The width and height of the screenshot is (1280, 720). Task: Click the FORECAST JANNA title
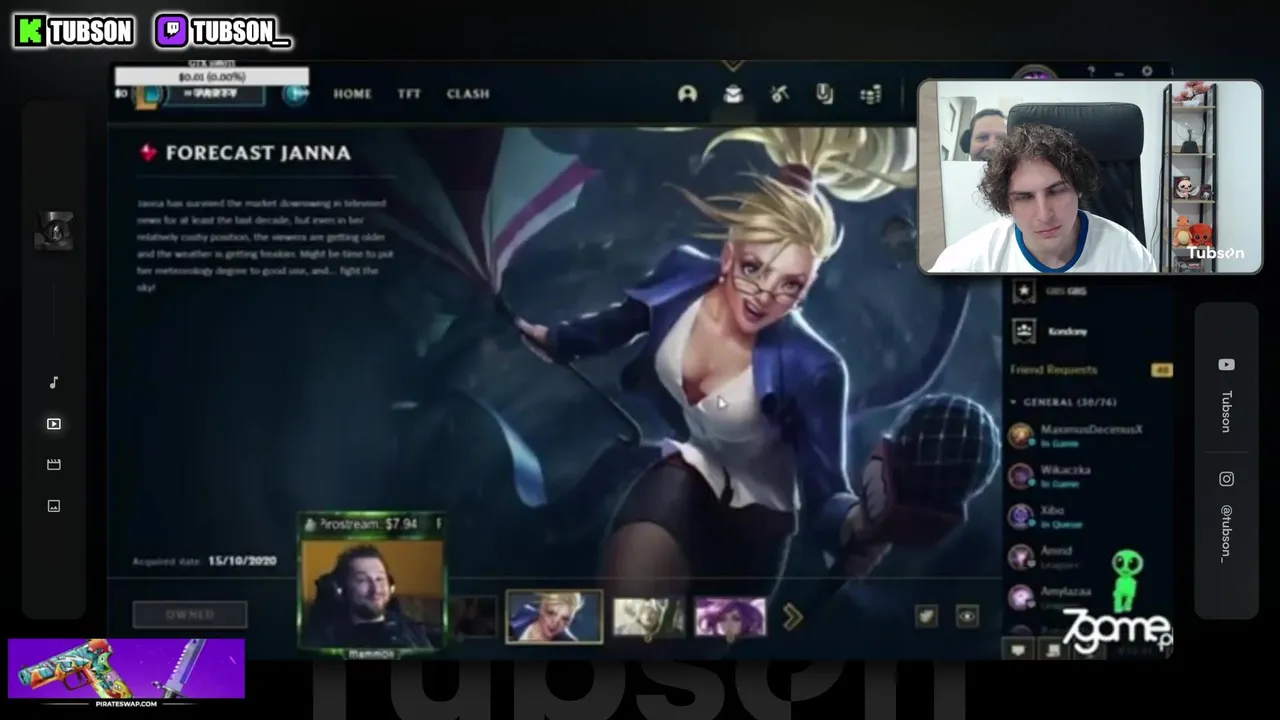click(258, 153)
